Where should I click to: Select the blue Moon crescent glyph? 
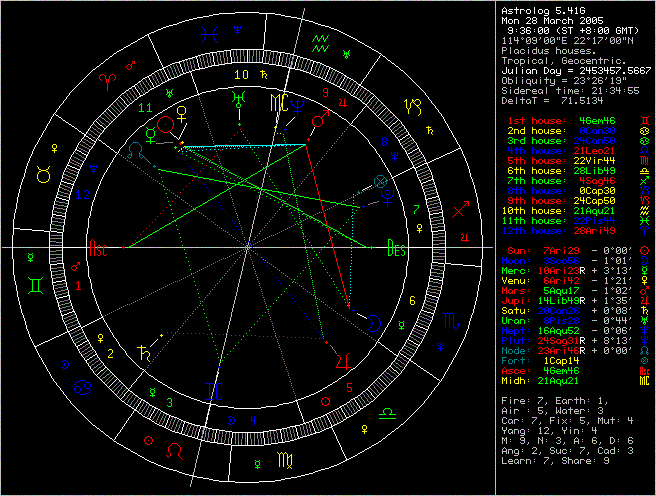click(375, 322)
